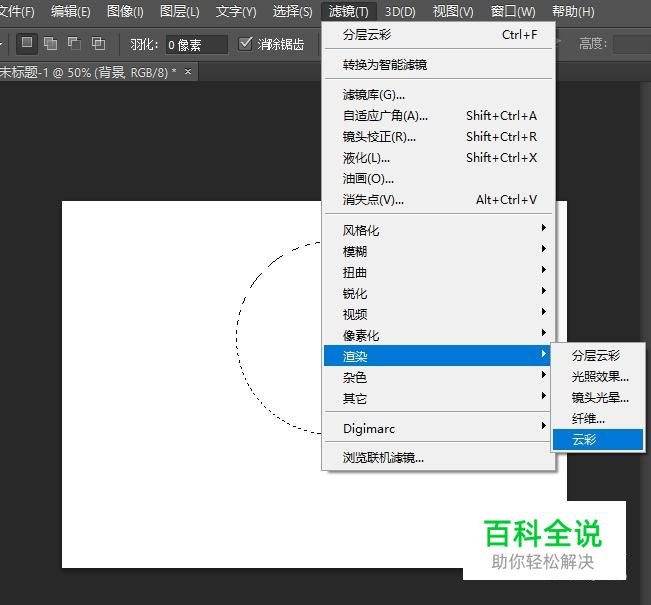Open the 窗口(W) menu

pos(513,11)
